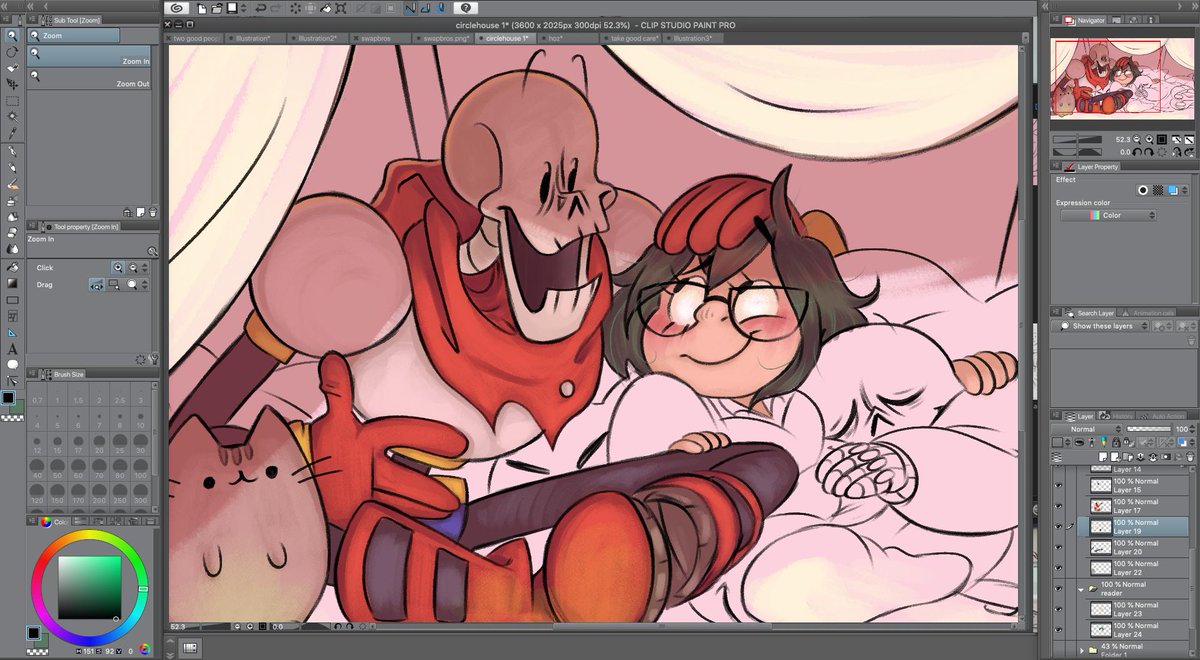Click the New file icon
This screenshot has width=1200, height=660.
click(x=201, y=8)
